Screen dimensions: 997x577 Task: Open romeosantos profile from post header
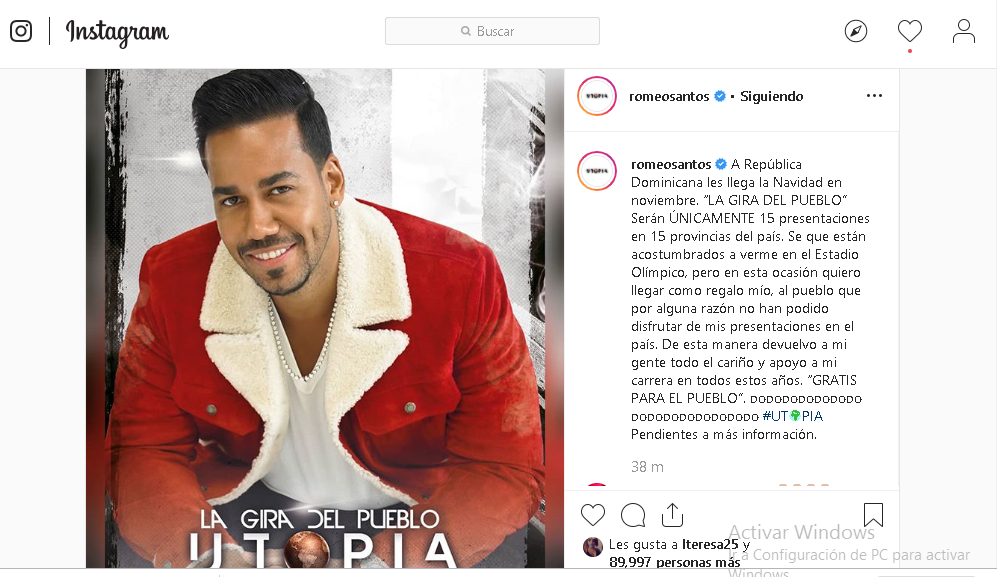[669, 96]
